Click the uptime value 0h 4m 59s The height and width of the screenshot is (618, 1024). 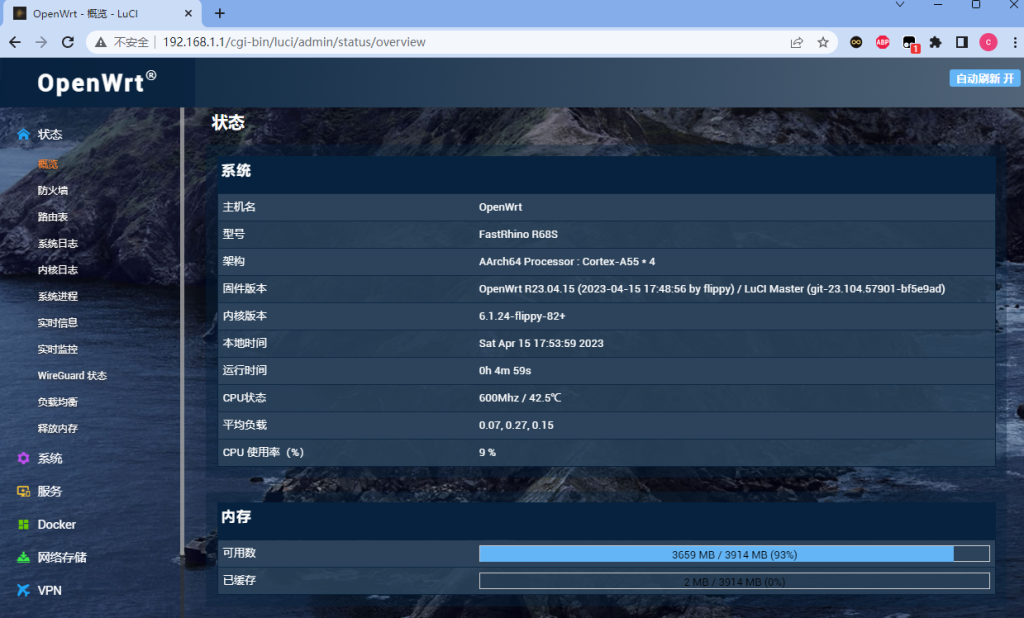pos(505,370)
